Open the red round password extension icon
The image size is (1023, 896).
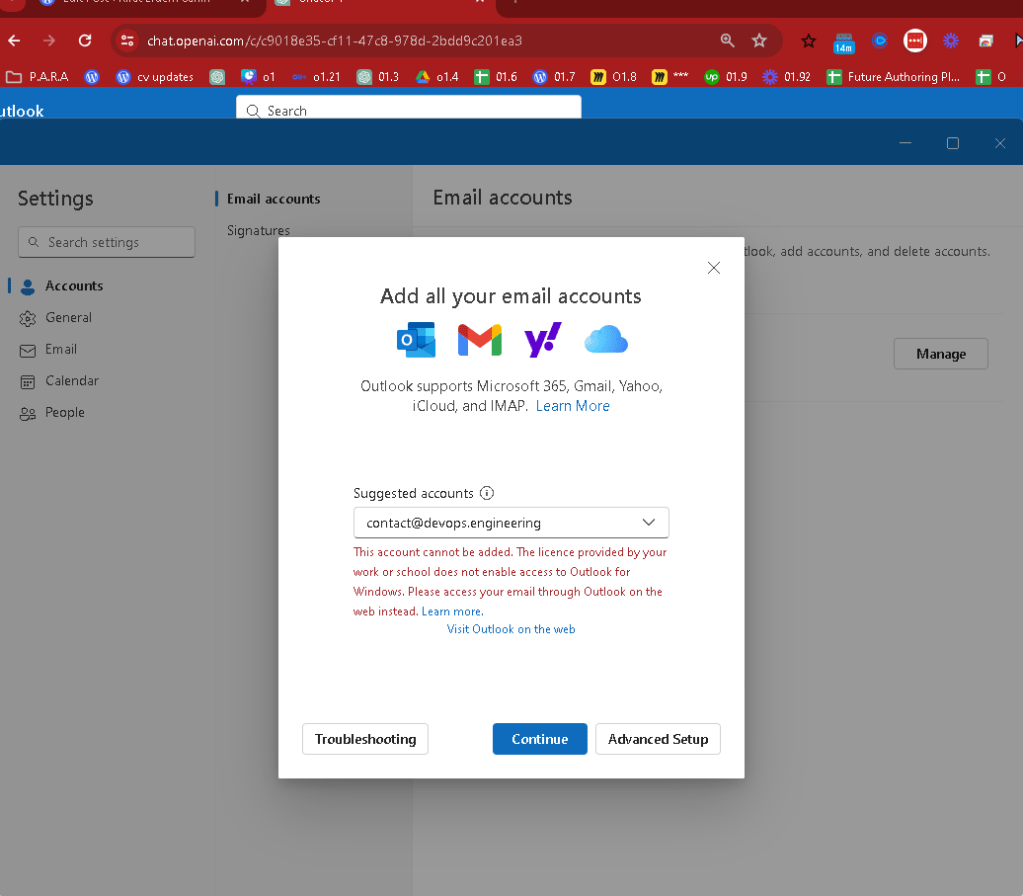[915, 41]
